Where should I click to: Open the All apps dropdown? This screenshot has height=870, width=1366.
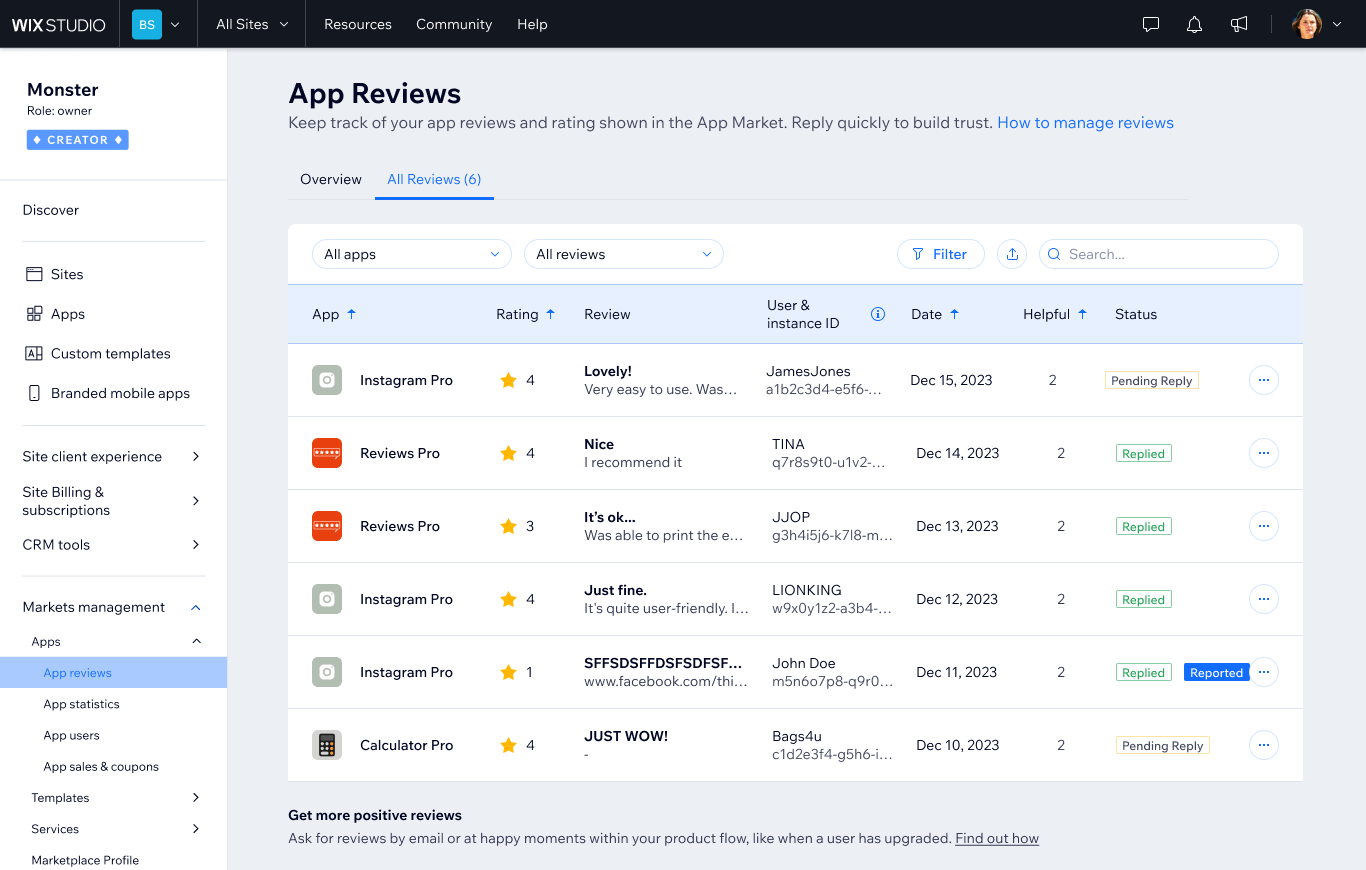(x=412, y=254)
